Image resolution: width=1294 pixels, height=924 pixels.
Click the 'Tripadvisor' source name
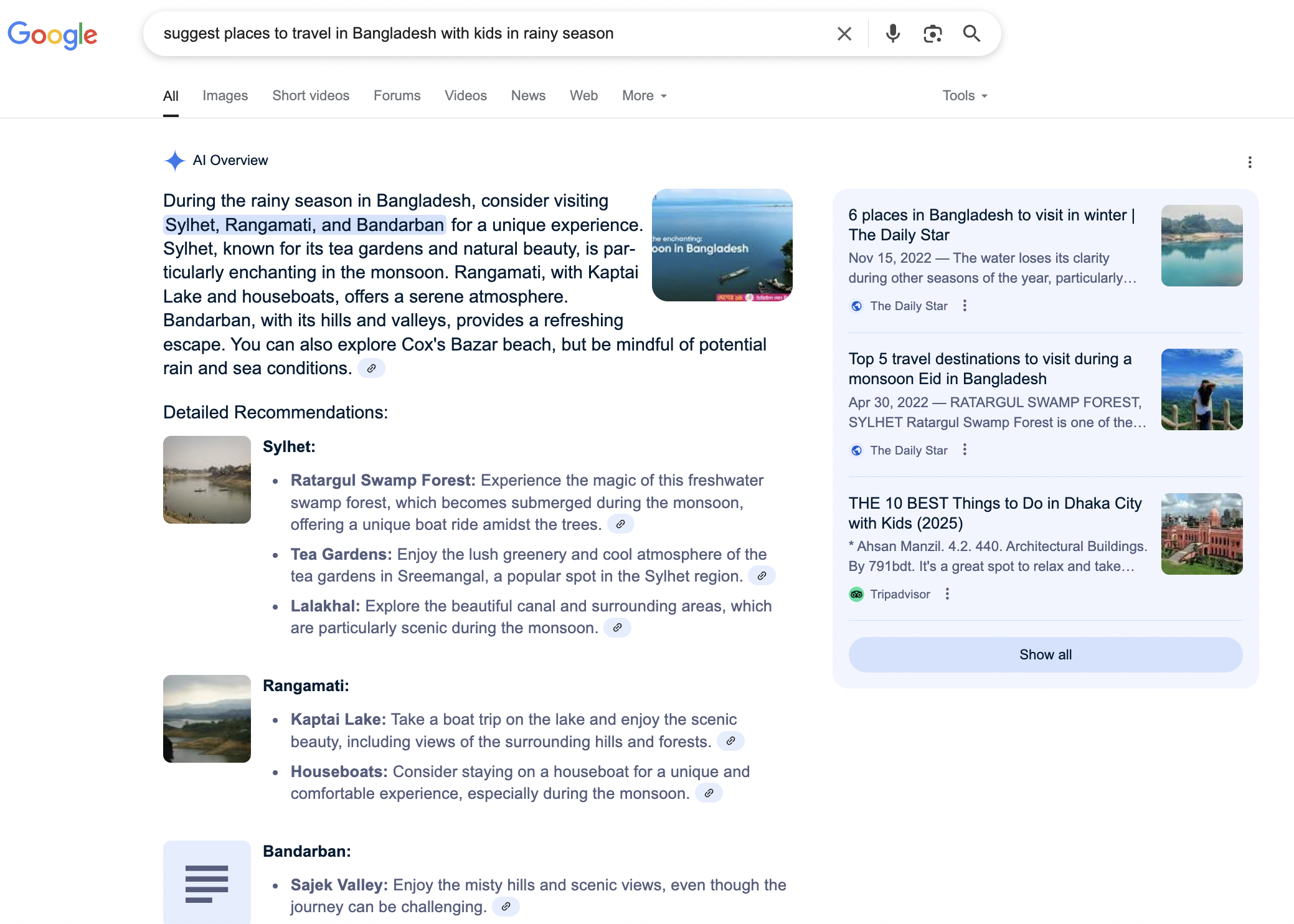tap(900, 594)
